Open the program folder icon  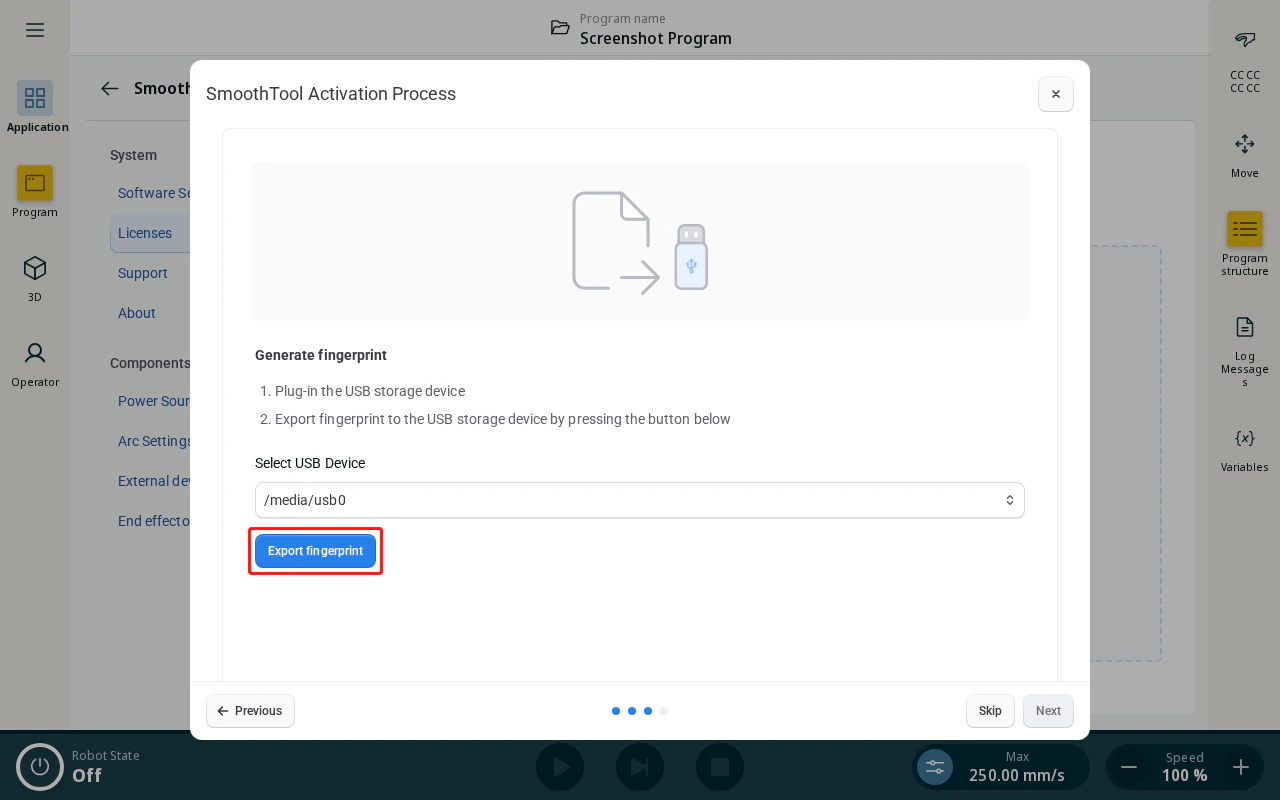pyautogui.click(x=560, y=28)
